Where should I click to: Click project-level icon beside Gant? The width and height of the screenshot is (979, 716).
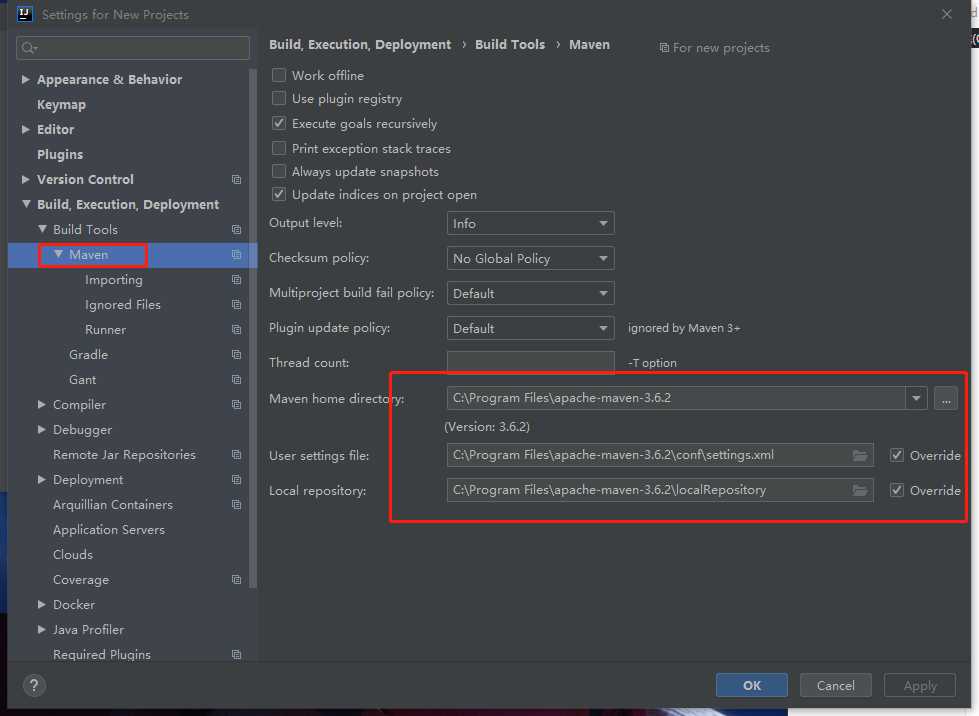[237, 380]
